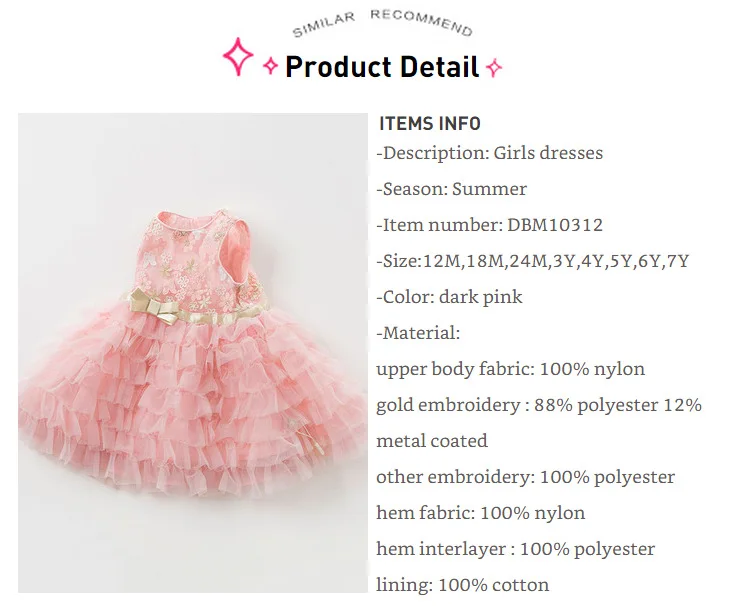Click the metal coated text
750x606 pixels.
(432, 441)
